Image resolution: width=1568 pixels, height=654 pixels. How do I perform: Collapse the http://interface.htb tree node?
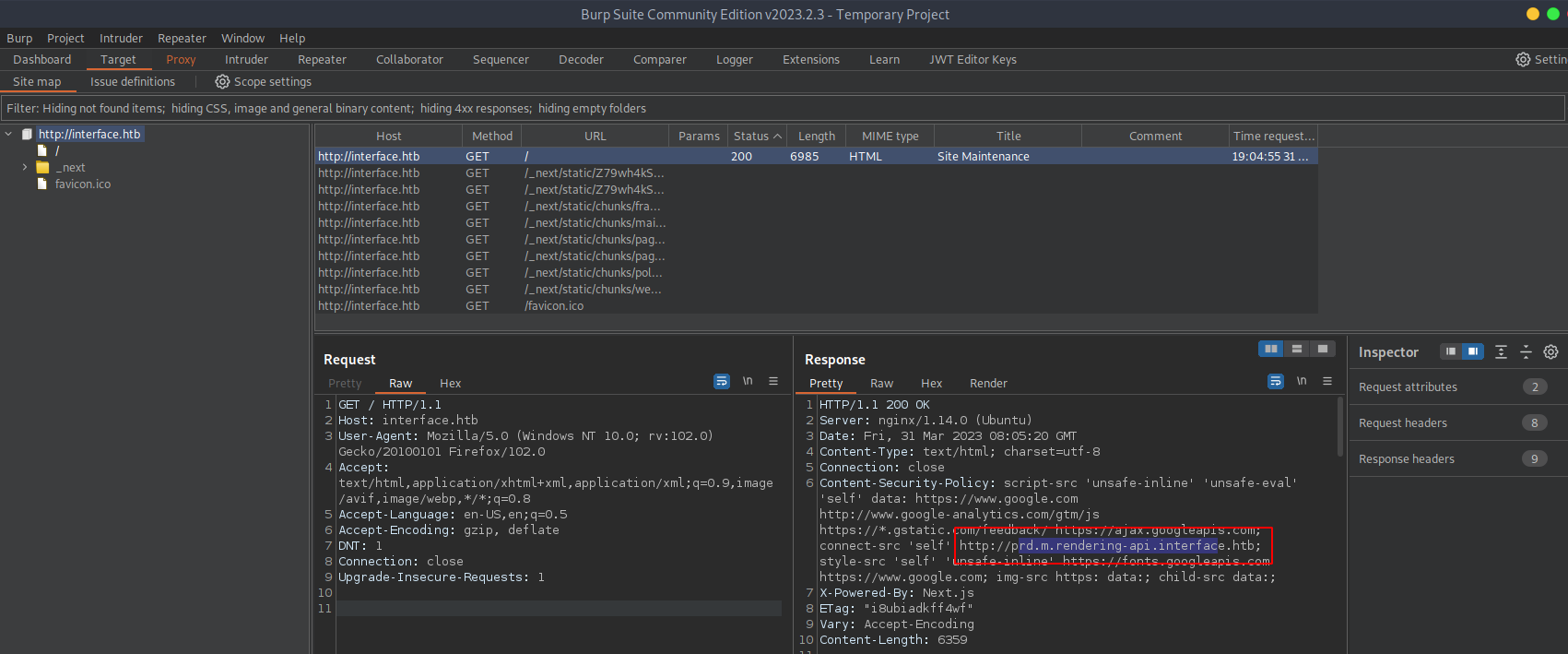point(9,135)
